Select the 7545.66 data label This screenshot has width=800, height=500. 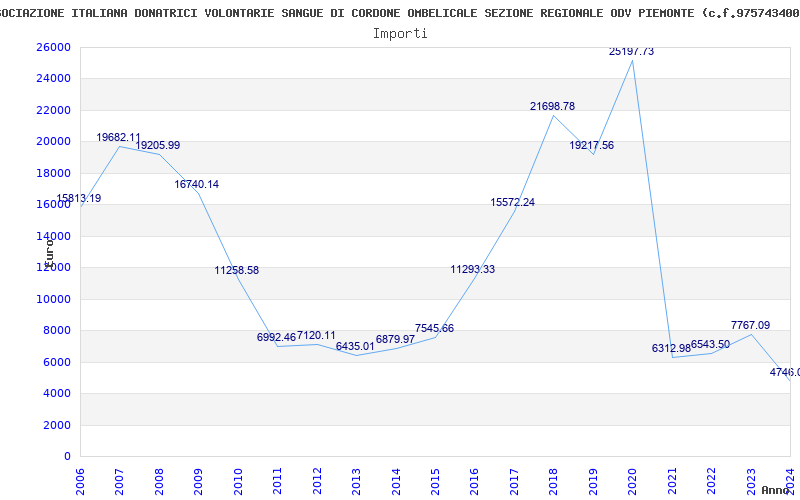tap(434, 328)
